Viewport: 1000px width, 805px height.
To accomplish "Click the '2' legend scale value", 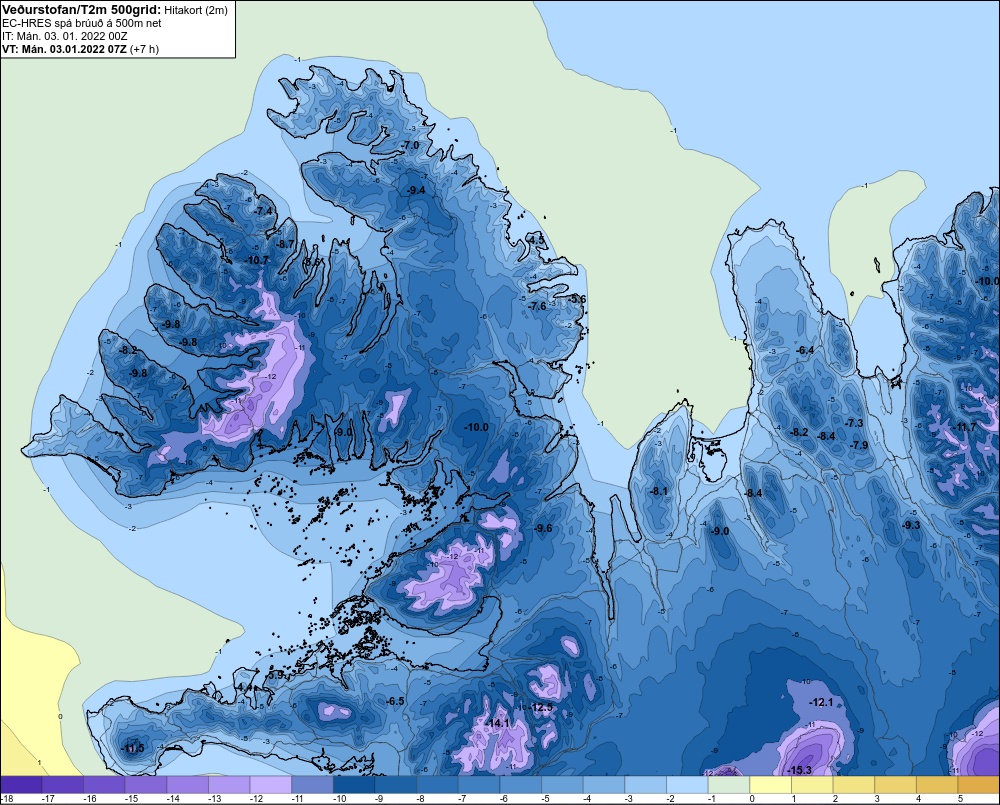I will tap(835, 799).
